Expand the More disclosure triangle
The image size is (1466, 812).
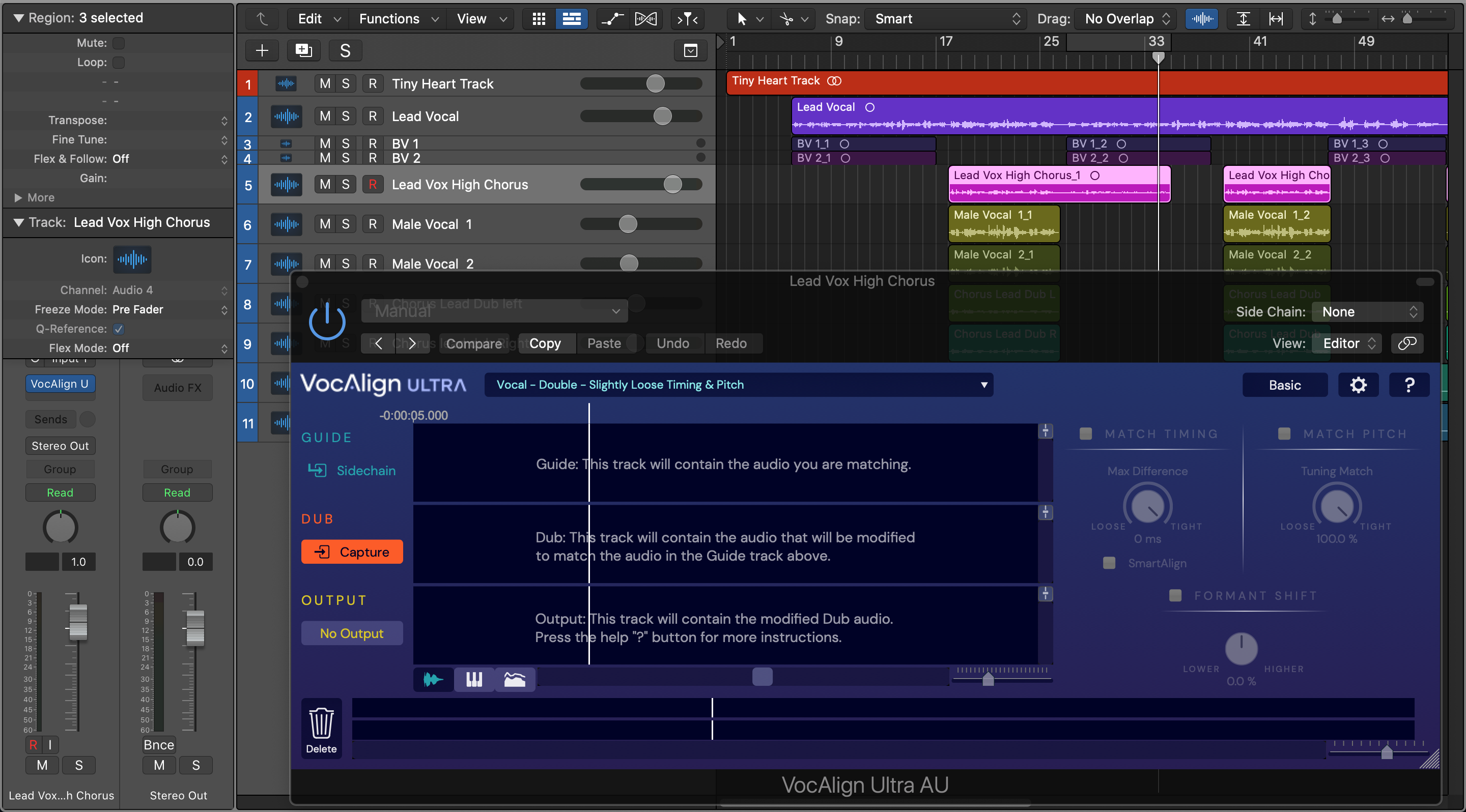[x=18, y=197]
